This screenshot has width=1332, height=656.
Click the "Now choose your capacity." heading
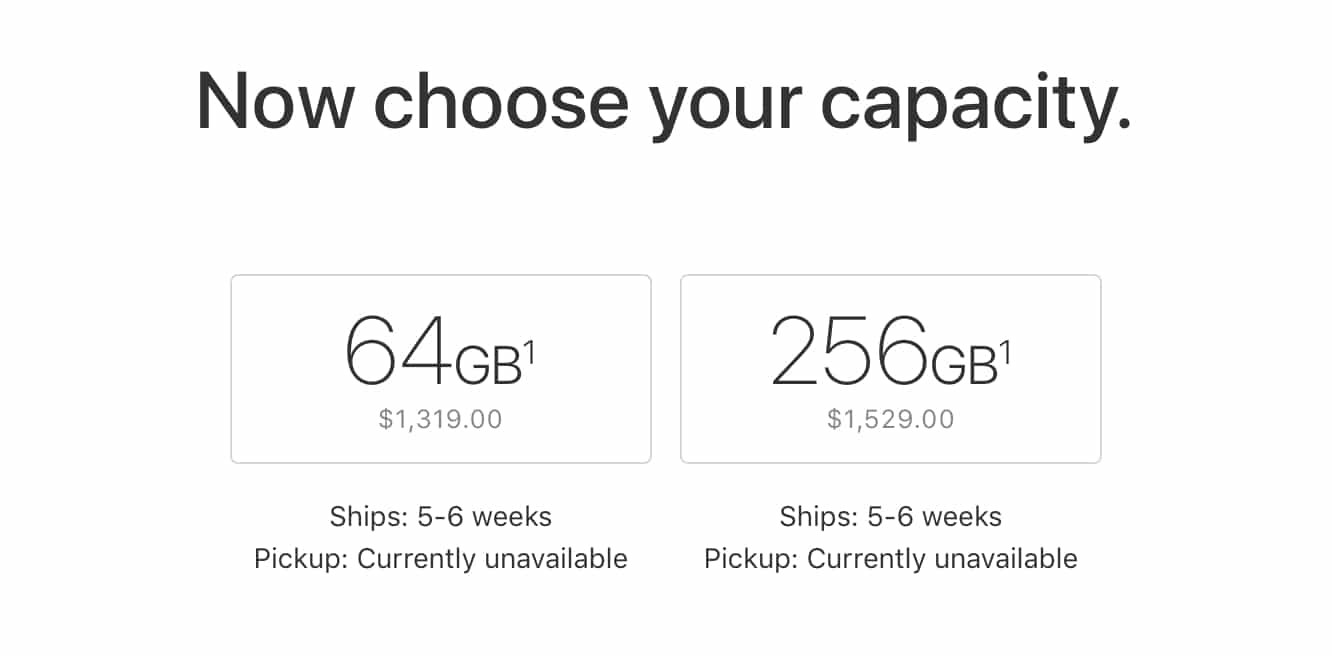click(665, 103)
